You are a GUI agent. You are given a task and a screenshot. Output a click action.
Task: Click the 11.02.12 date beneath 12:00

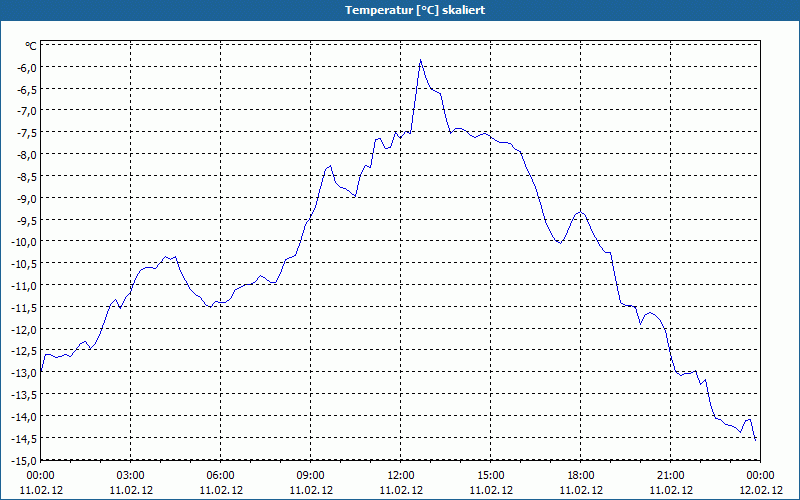point(401,490)
